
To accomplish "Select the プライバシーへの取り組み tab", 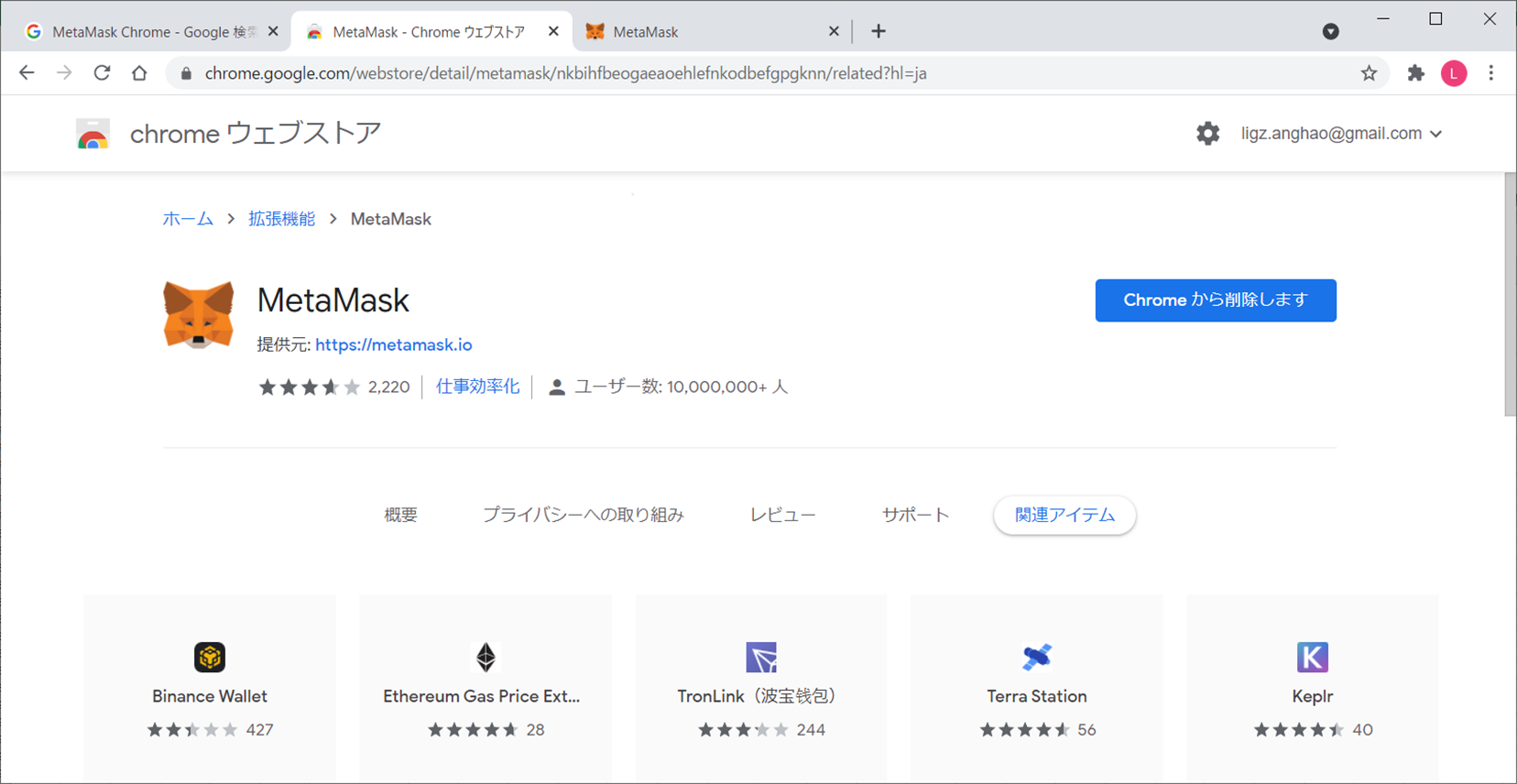I will (584, 515).
